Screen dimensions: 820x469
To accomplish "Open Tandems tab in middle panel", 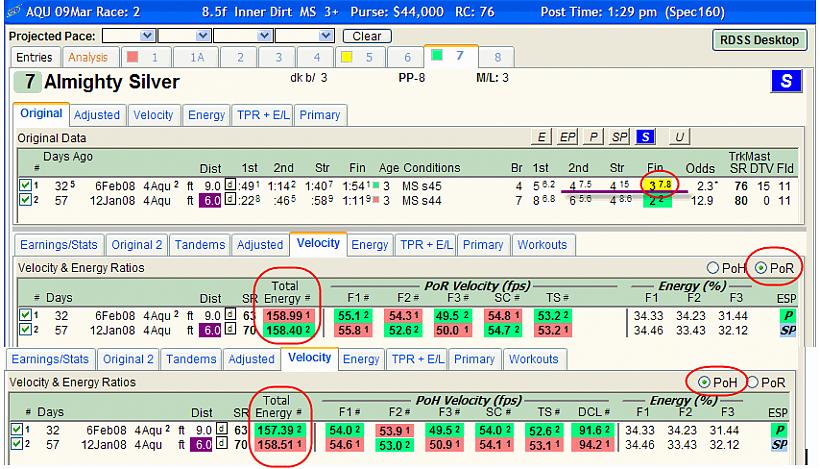I will [x=200, y=245].
